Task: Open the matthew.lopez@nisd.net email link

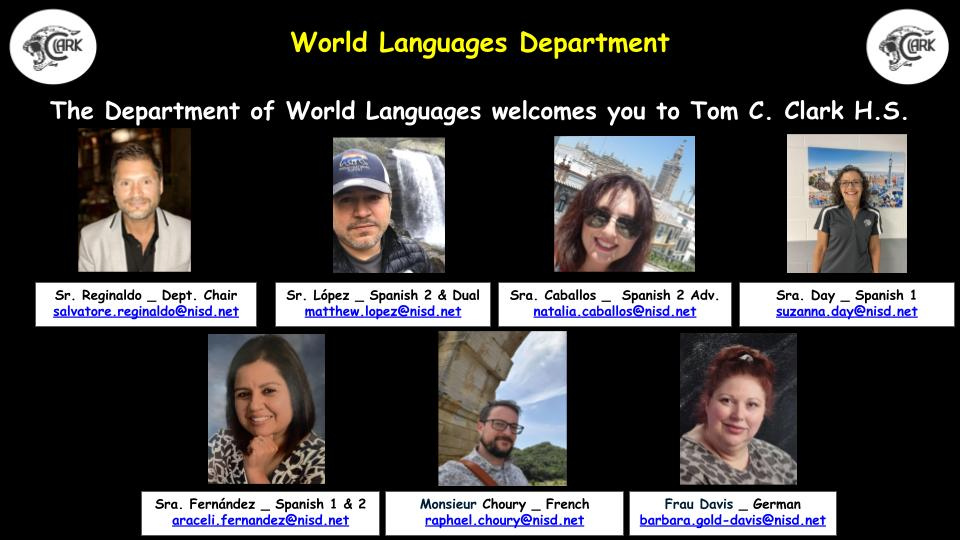Action: tap(383, 312)
